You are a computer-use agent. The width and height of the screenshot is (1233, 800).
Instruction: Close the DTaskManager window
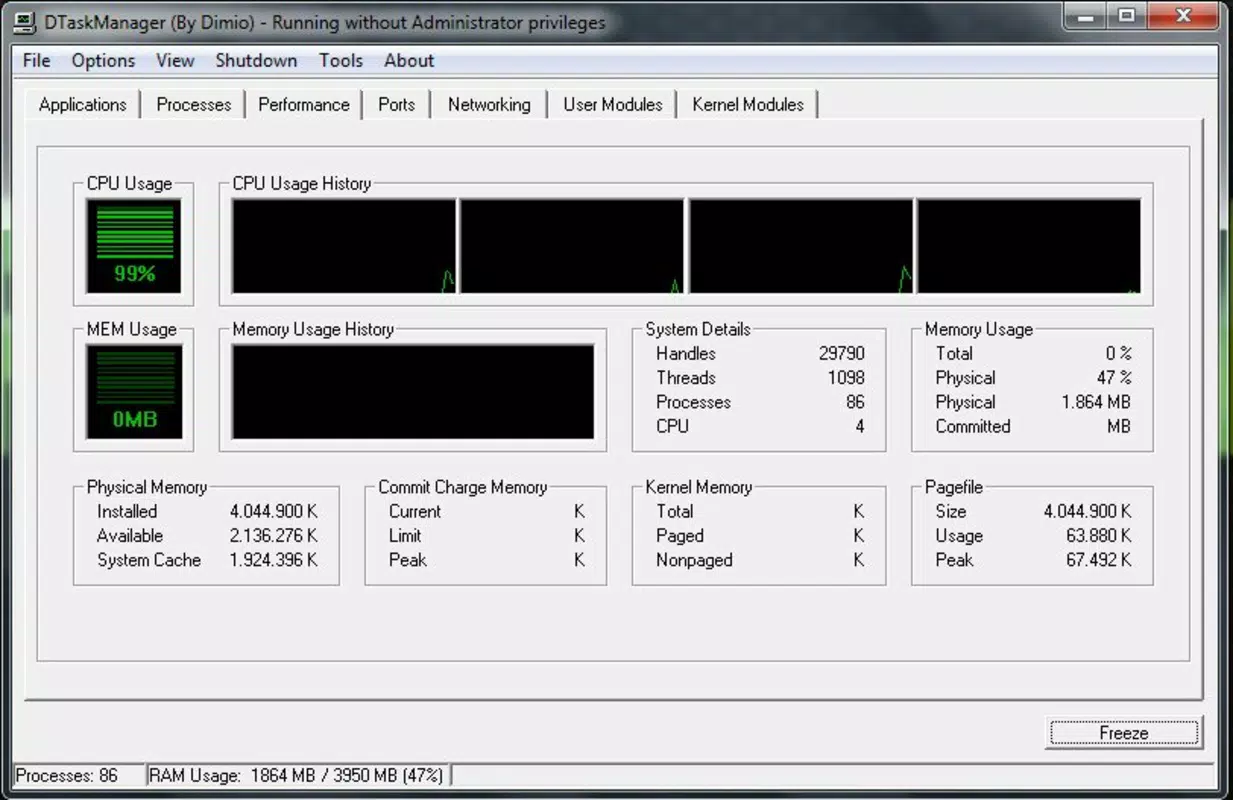click(1182, 15)
